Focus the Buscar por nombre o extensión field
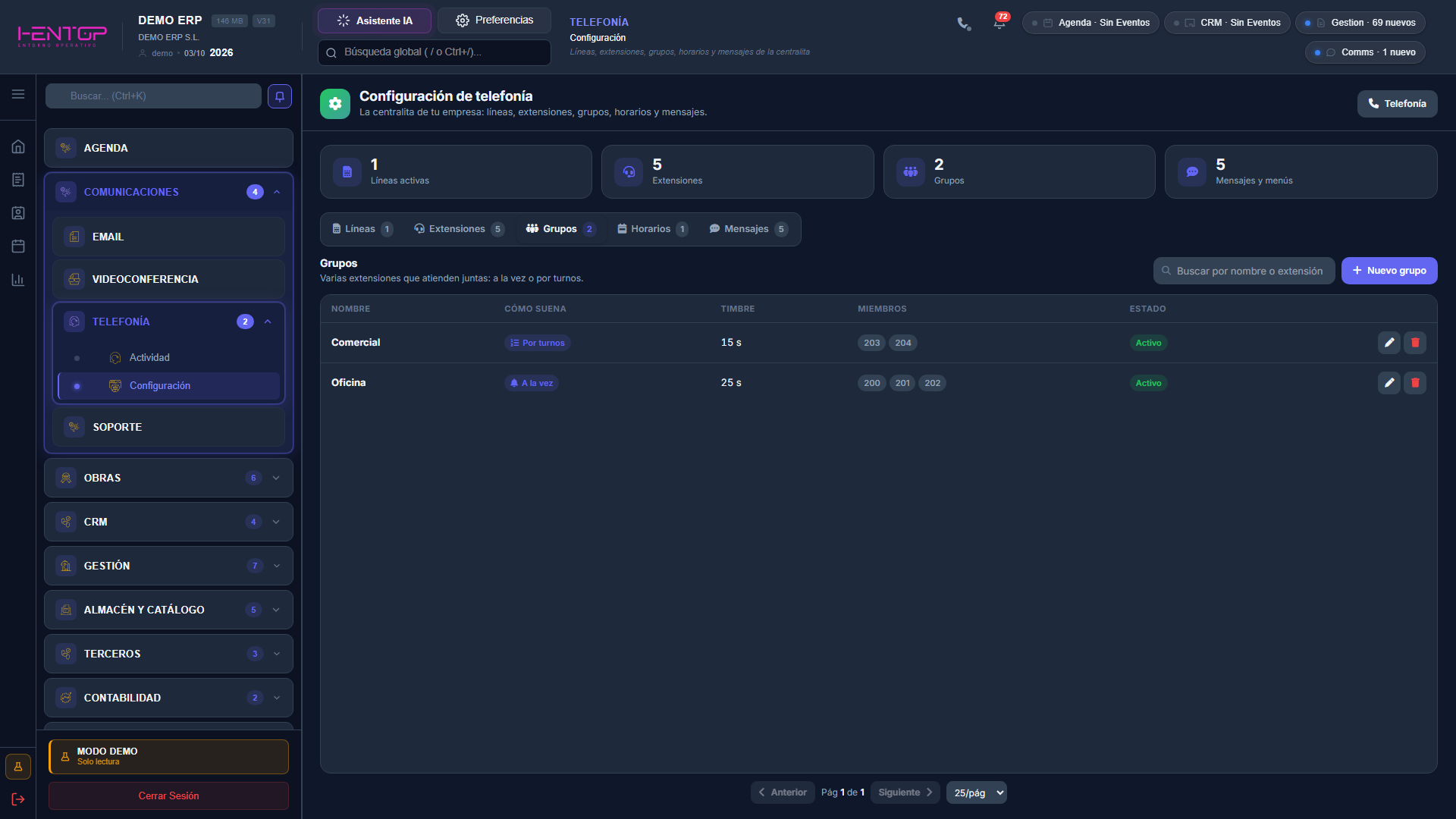This screenshot has width=1456, height=819. coord(1244,271)
